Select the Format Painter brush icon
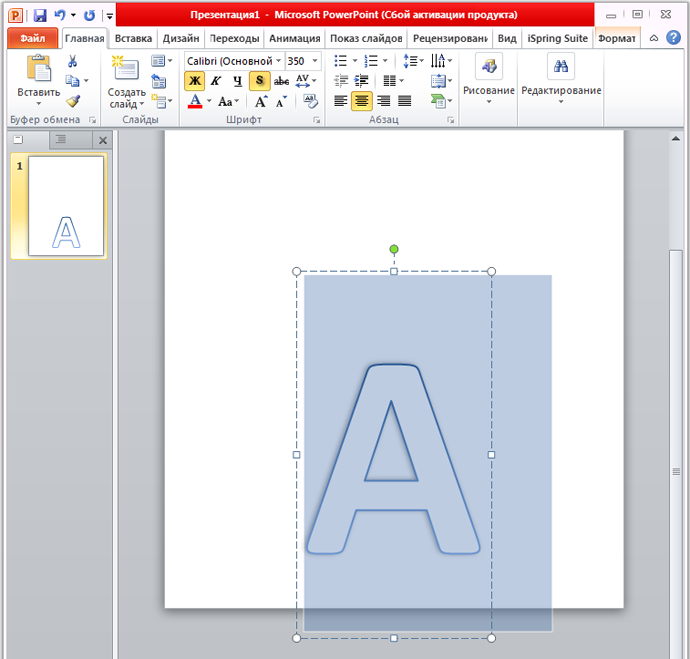Viewport: 690px width, 659px height. pos(73,102)
